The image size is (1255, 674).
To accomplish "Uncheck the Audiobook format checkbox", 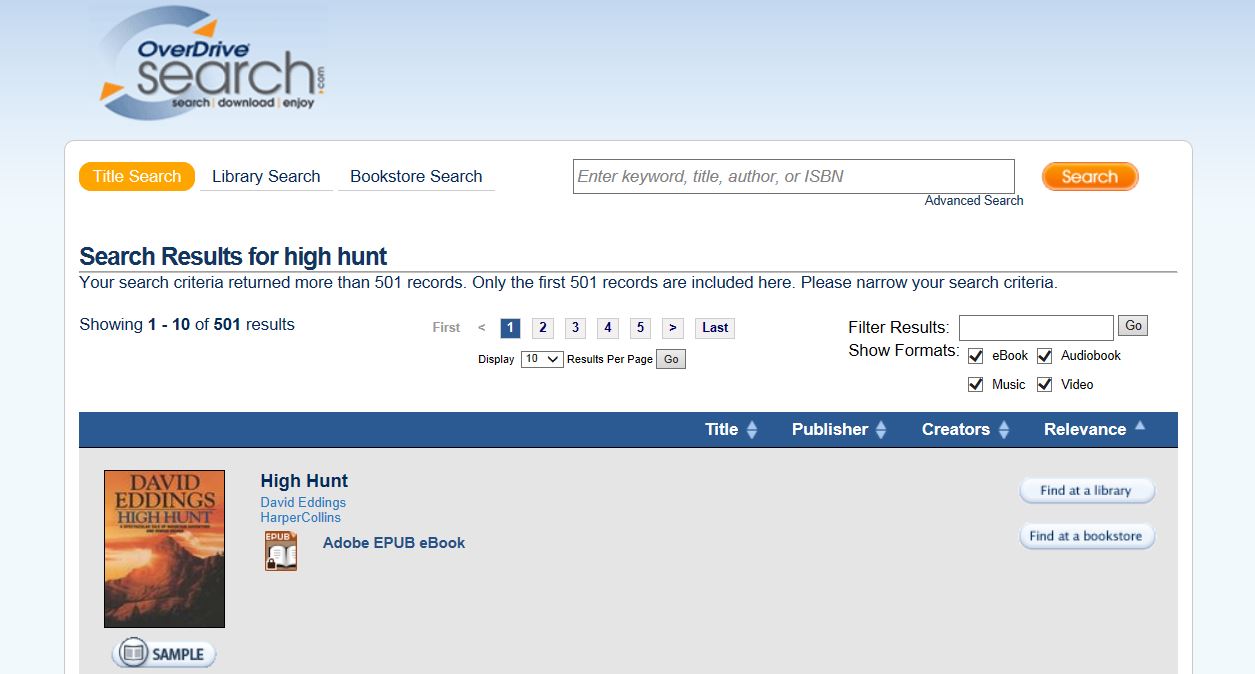I will coord(1045,356).
